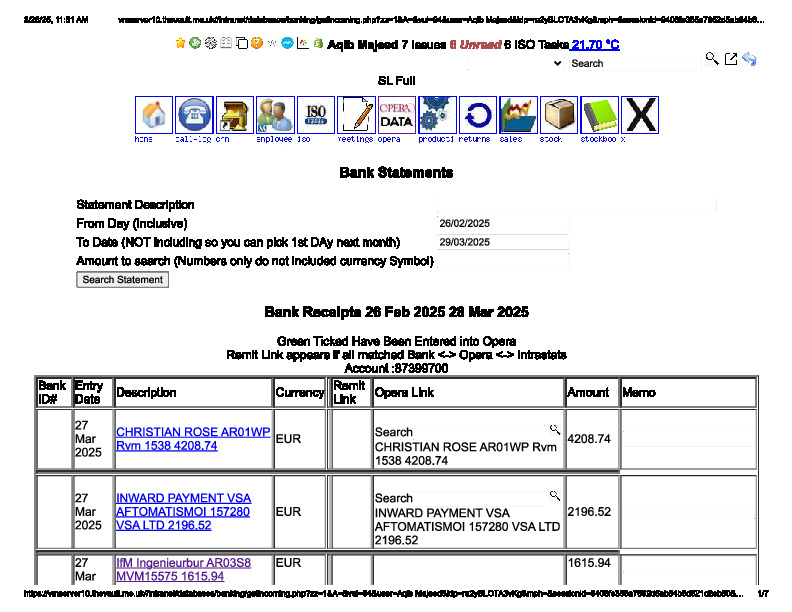Image resolution: width=792 pixels, height=612 pixels.
Task: Open the employee icon
Action: (x=275, y=115)
